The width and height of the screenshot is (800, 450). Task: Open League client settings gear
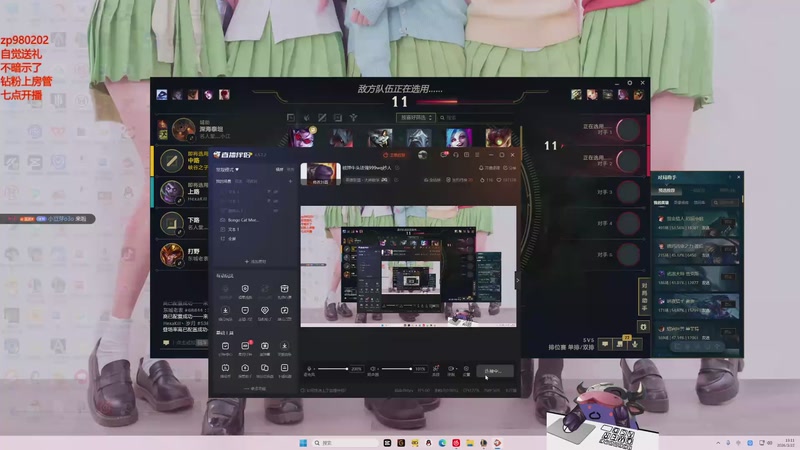[630, 83]
